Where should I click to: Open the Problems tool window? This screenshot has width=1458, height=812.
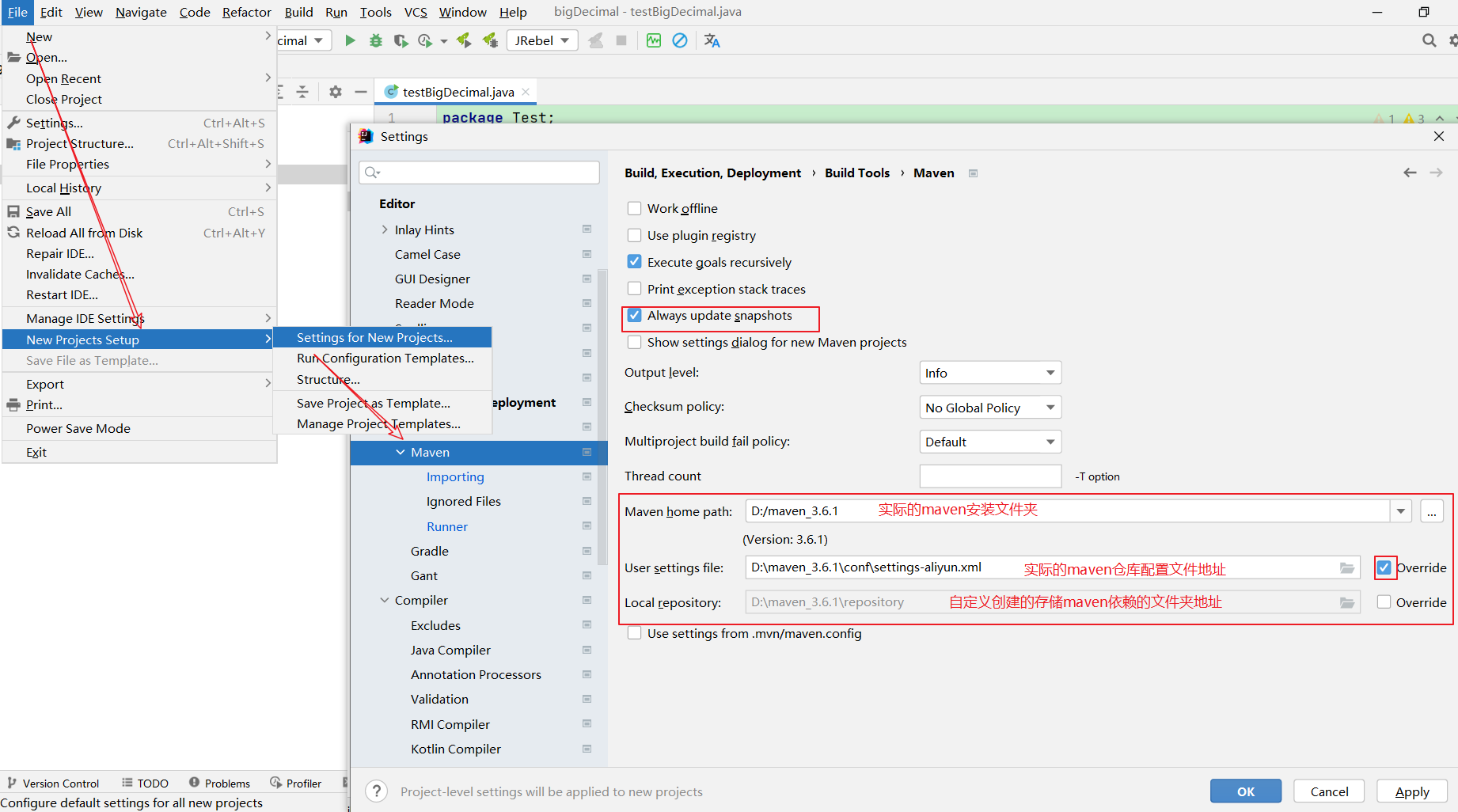(219, 784)
